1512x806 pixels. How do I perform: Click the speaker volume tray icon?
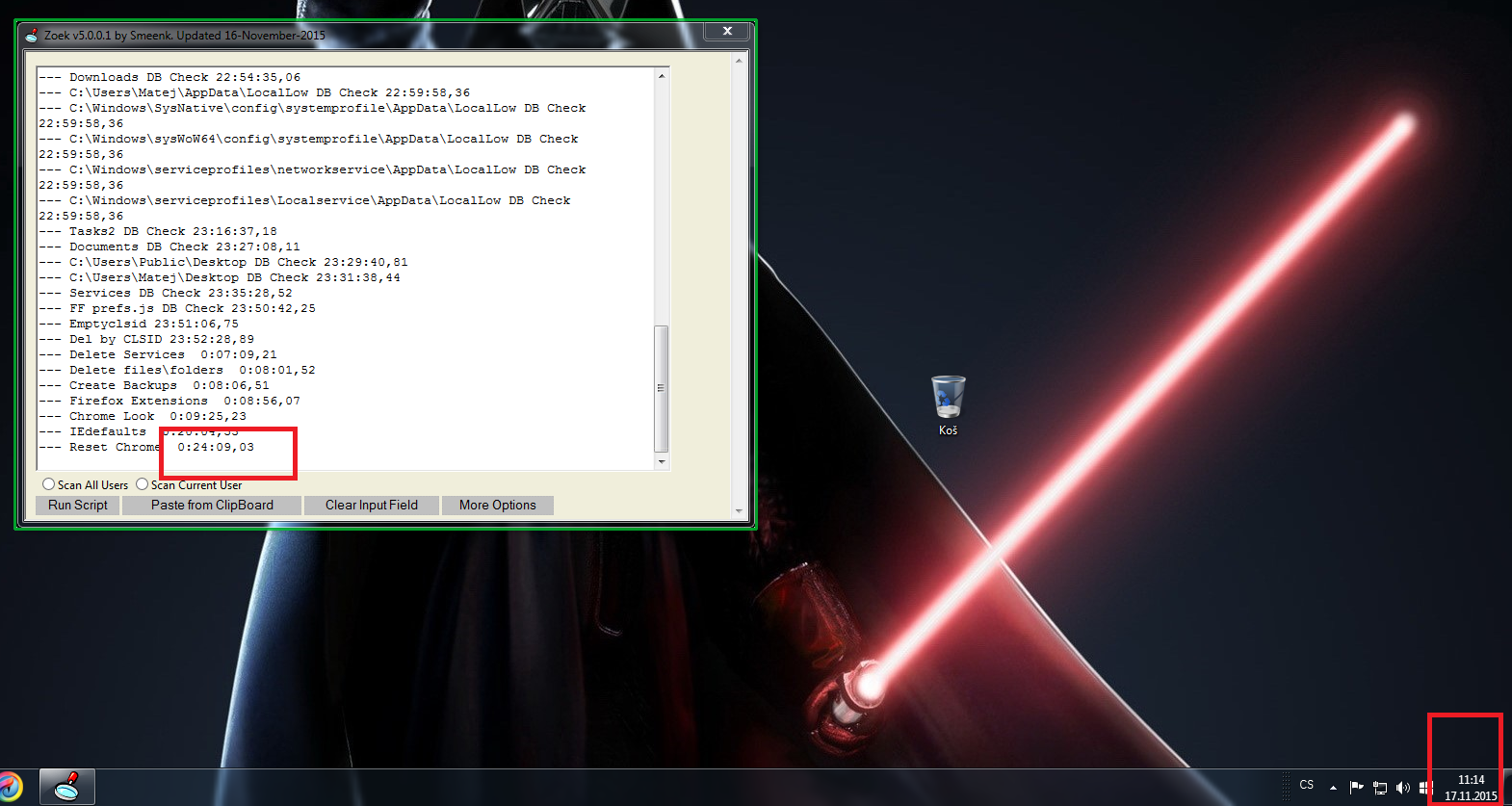(1402, 787)
